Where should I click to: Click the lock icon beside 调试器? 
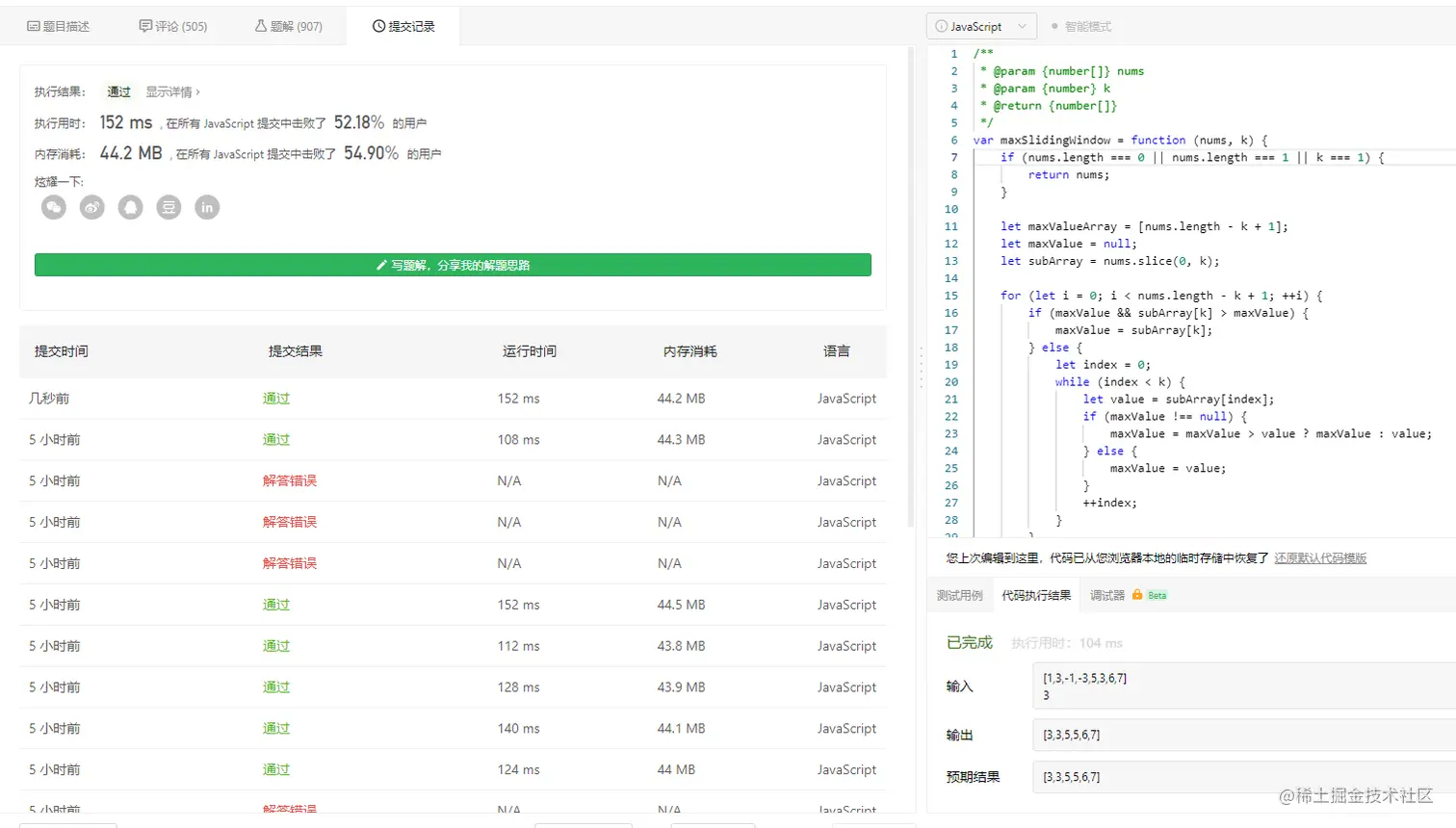click(x=1137, y=595)
